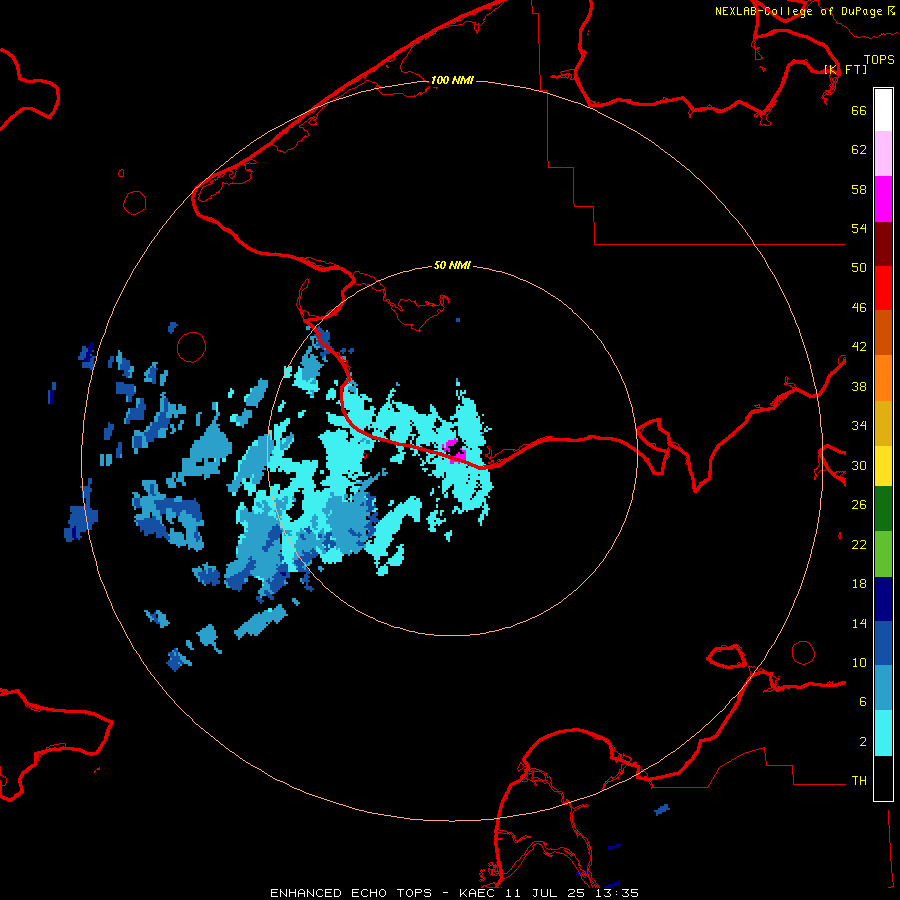The width and height of the screenshot is (900, 900).
Task: Click the TOPS legend title
Action: point(879,59)
